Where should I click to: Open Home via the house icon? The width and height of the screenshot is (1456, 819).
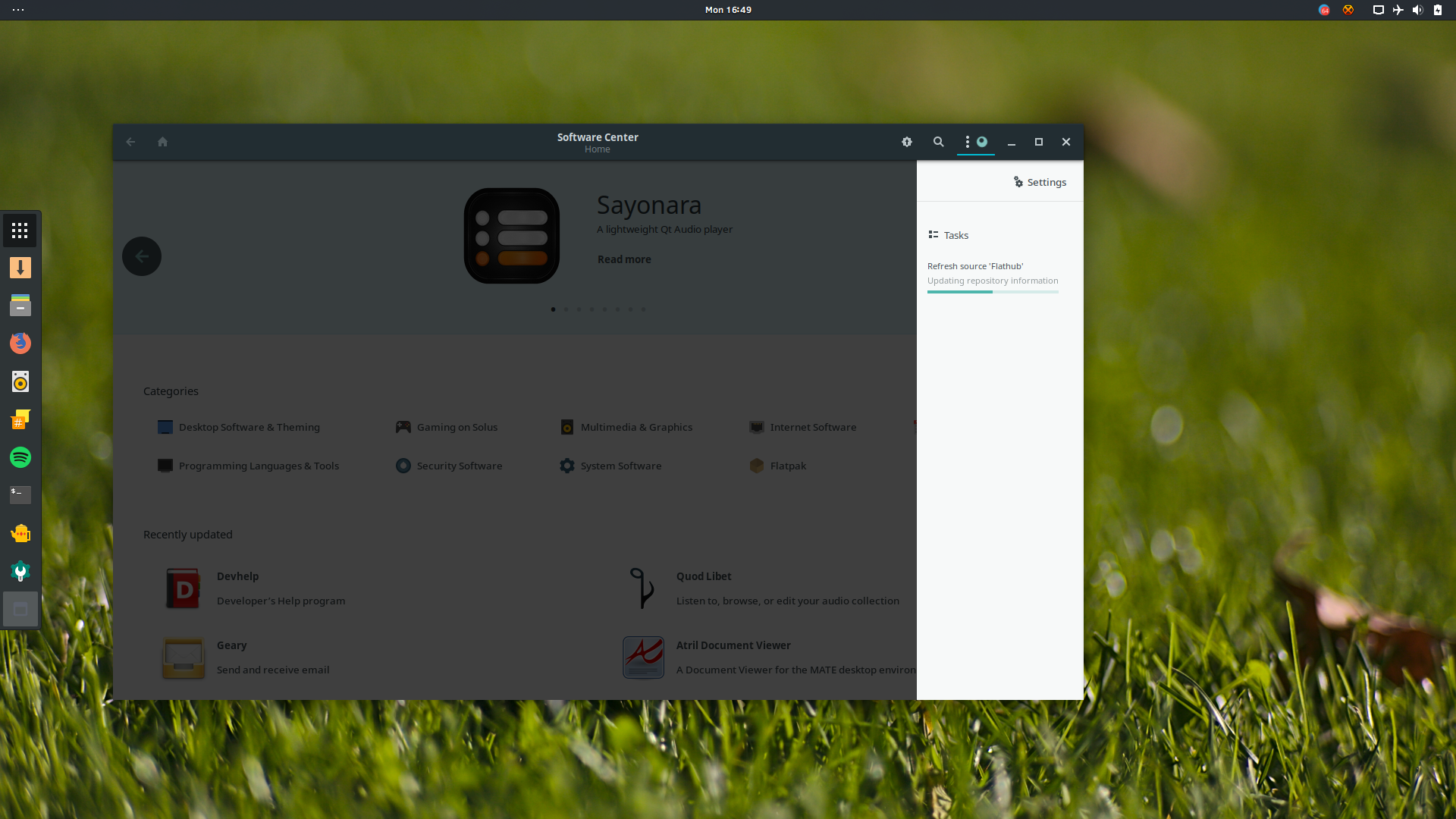pos(162,142)
